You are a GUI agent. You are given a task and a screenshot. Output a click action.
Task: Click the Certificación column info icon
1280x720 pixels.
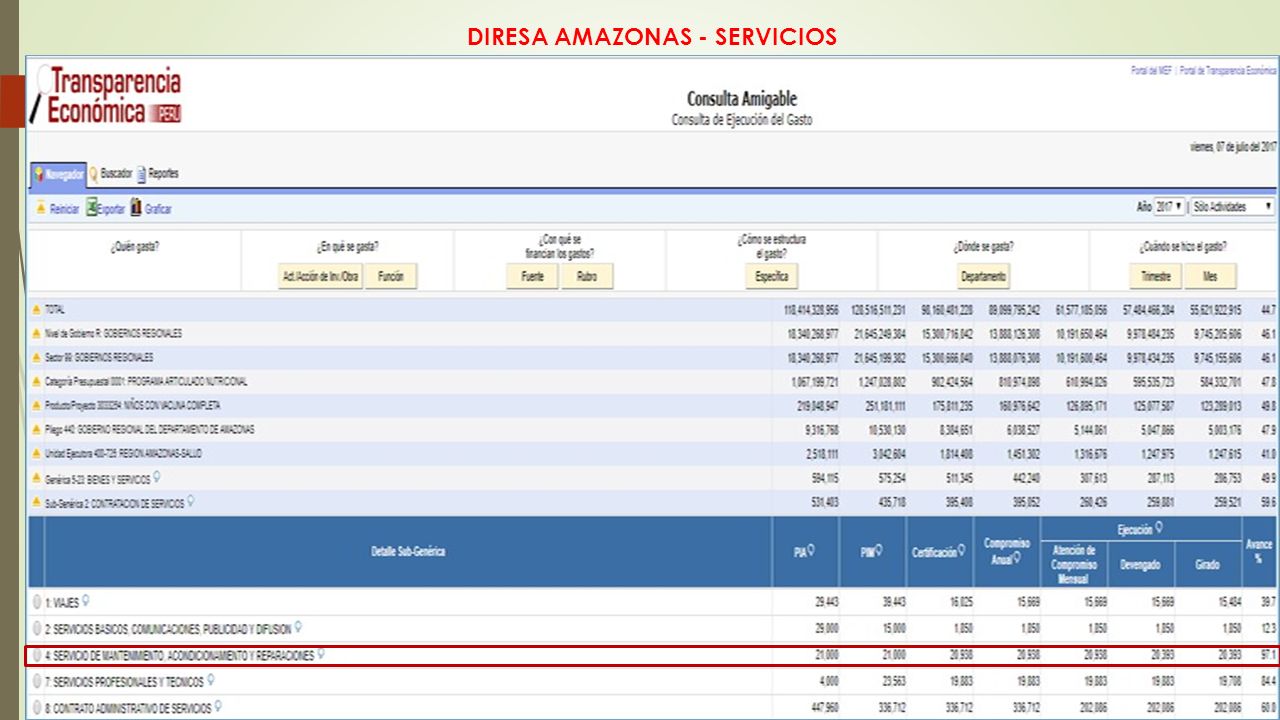click(x=962, y=549)
